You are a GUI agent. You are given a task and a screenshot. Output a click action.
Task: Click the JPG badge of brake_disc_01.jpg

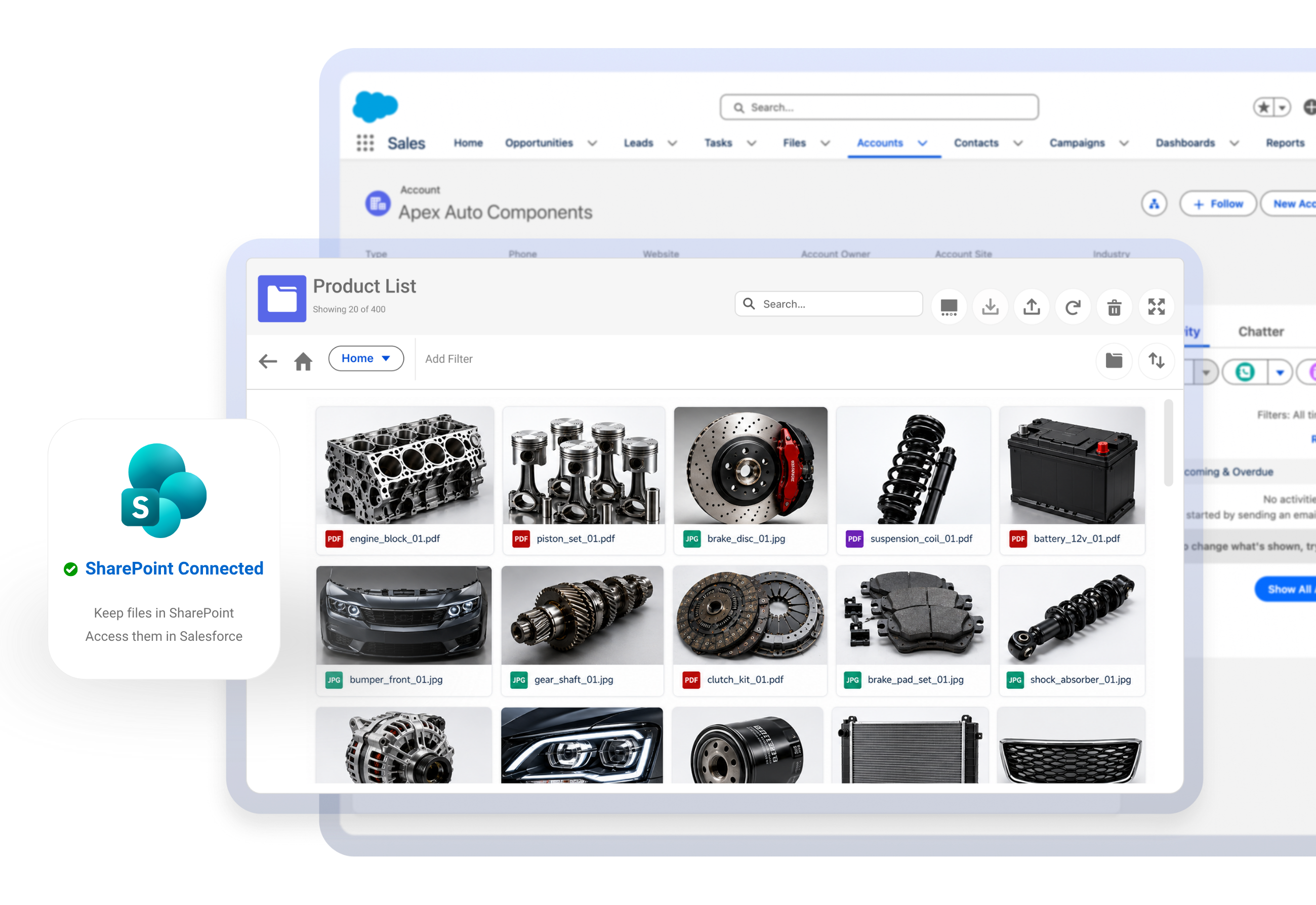(x=692, y=539)
